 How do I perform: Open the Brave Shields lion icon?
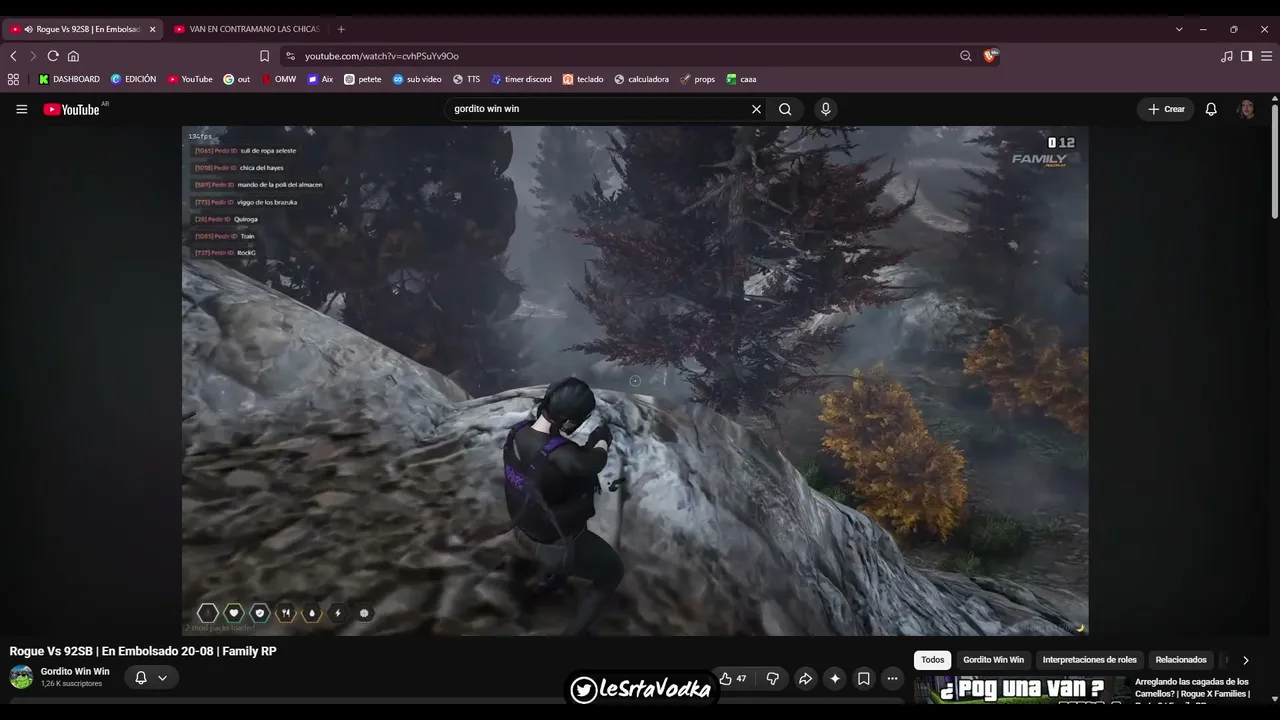(991, 56)
